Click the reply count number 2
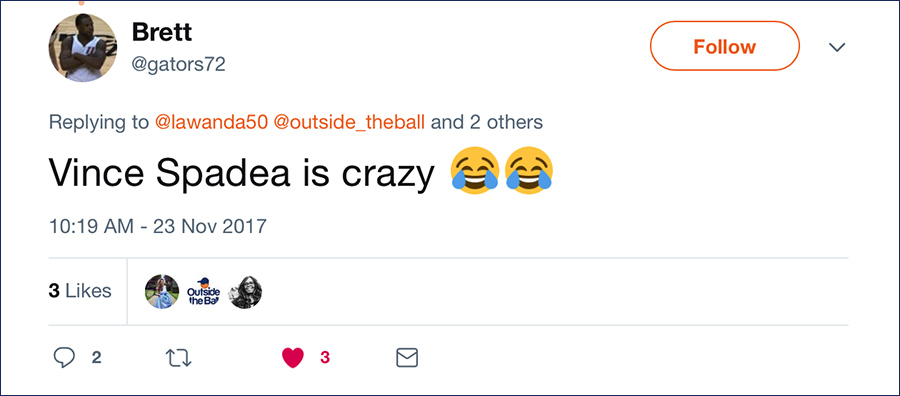Viewport: 900px width, 396px height. point(96,358)
